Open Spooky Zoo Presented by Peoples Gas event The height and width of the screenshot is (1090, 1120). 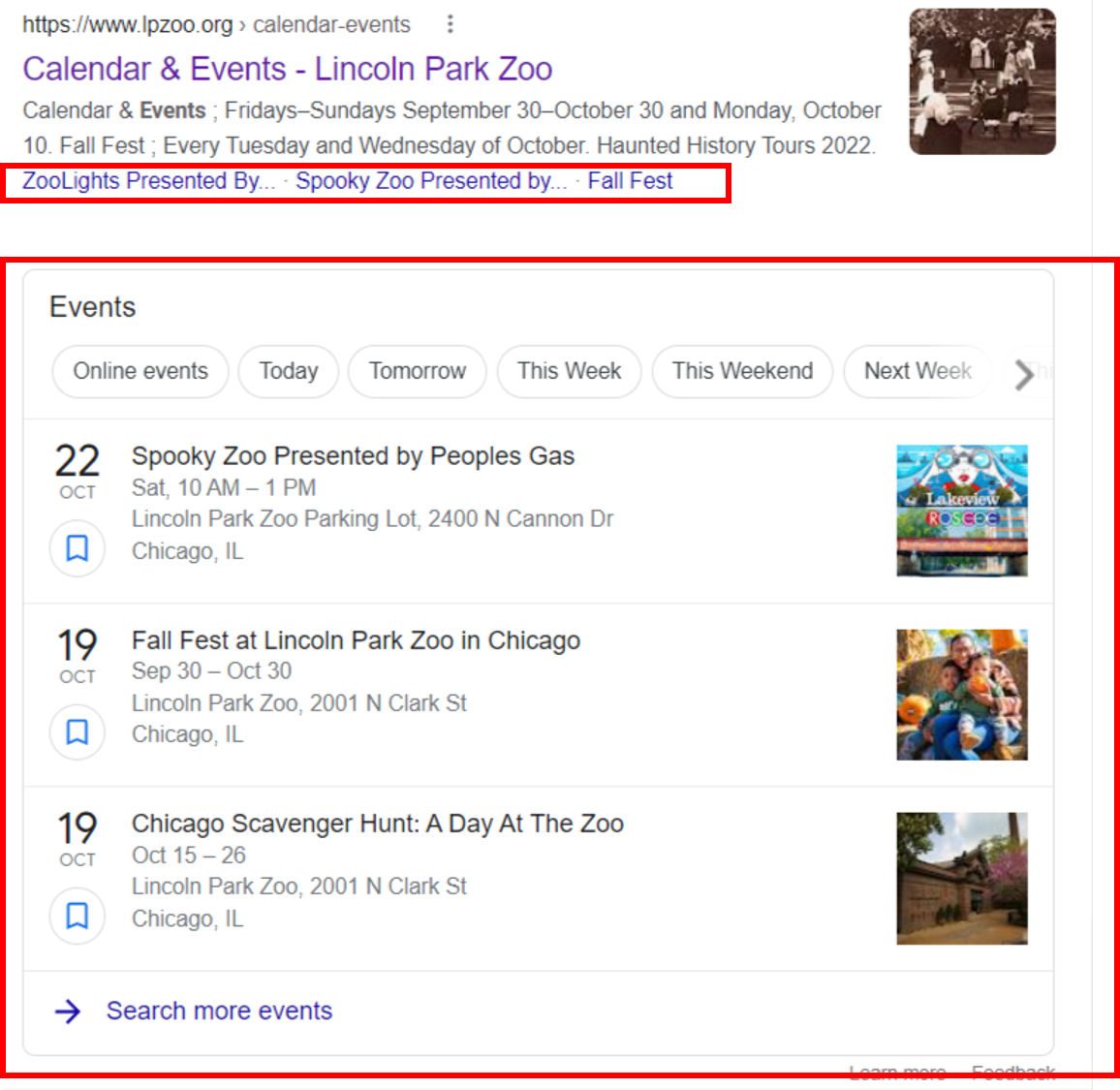tap(353, 455)
